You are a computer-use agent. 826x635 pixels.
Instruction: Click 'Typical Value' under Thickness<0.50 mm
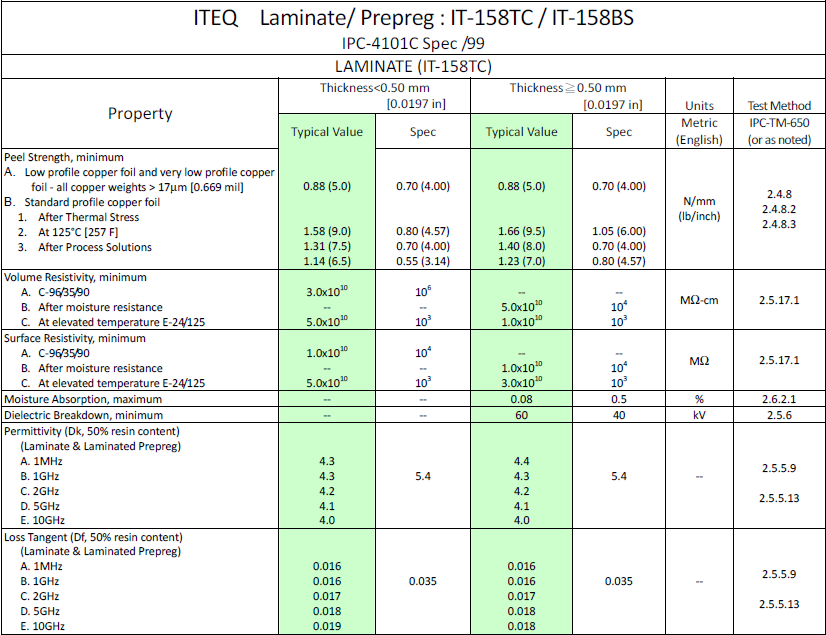pos(327,132)
